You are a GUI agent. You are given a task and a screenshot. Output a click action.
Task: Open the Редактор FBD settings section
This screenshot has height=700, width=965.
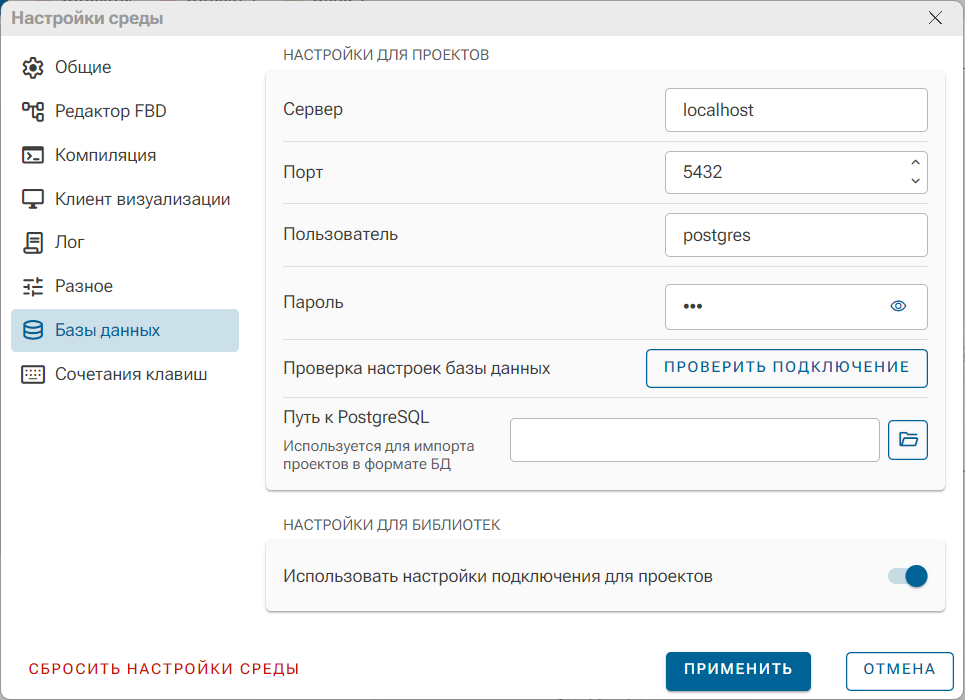[125, 111]
